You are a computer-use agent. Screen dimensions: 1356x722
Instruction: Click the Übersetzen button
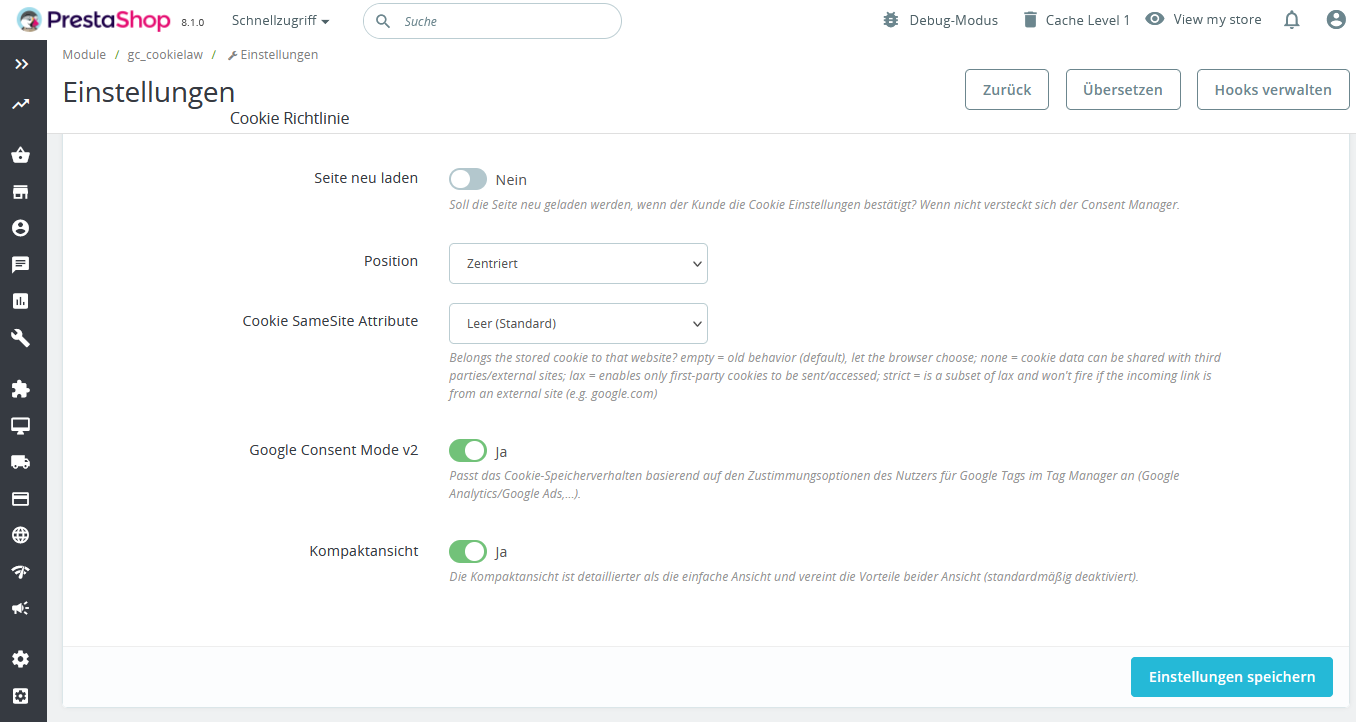(1123, 89)
